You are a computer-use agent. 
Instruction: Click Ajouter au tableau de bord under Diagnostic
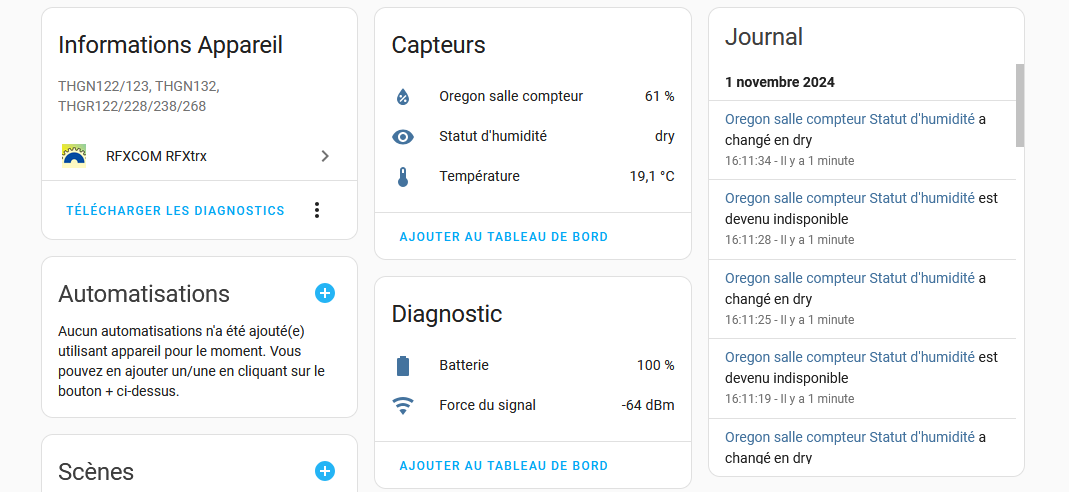(504, 466)
